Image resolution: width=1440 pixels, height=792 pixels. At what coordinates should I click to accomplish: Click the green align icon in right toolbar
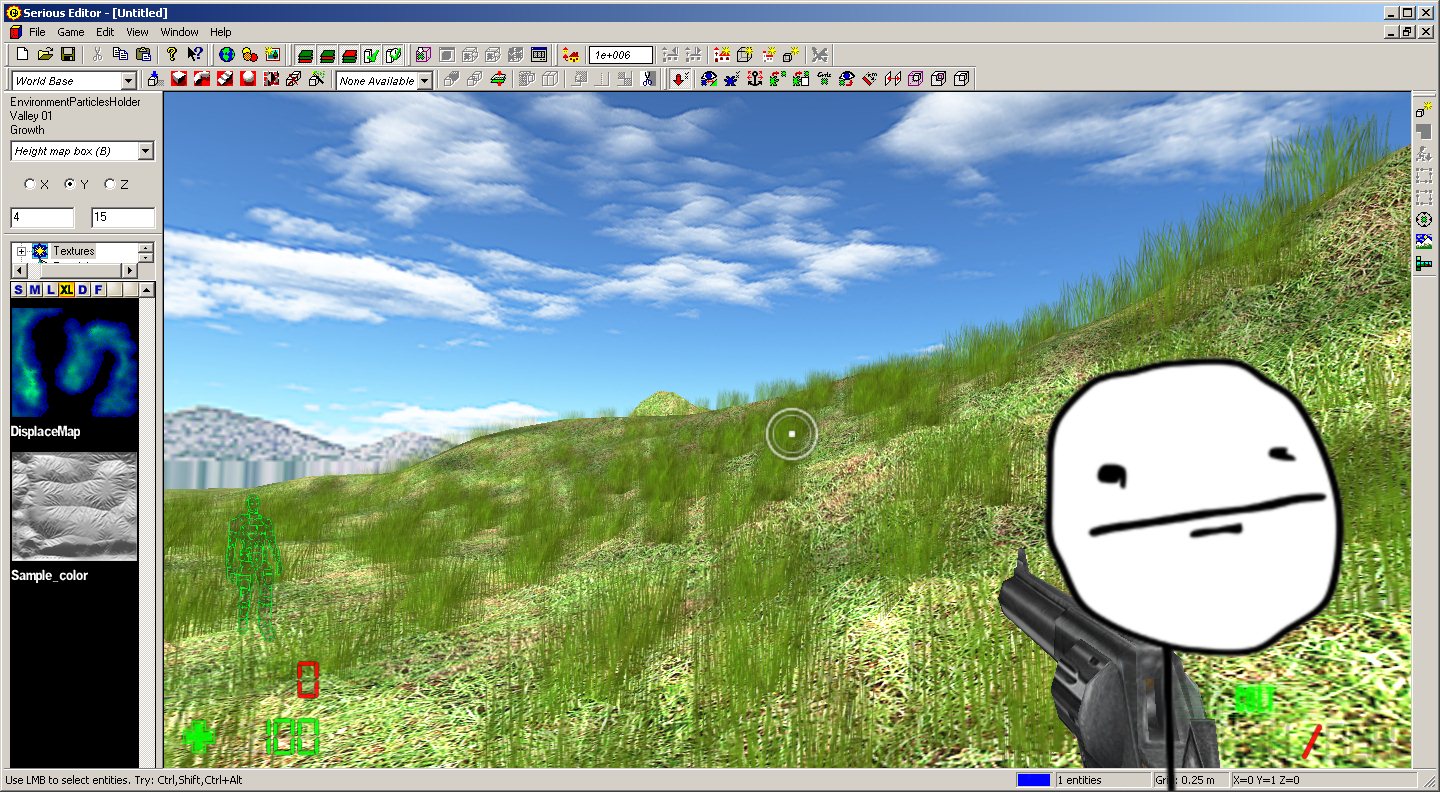pyautogui.click(x=1424, y=264)
